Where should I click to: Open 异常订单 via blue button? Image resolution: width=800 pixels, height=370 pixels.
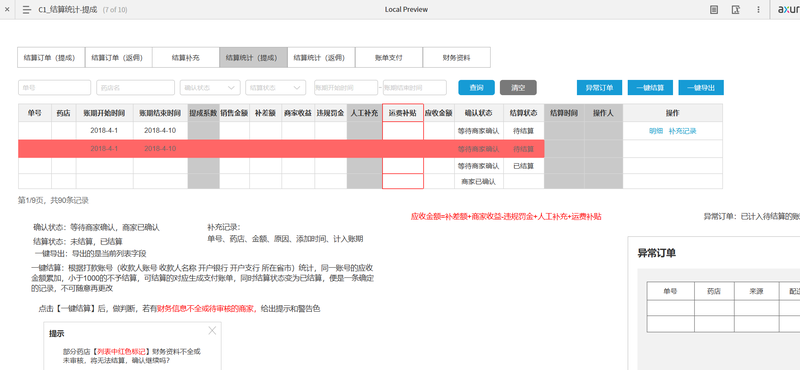(599, 88)
